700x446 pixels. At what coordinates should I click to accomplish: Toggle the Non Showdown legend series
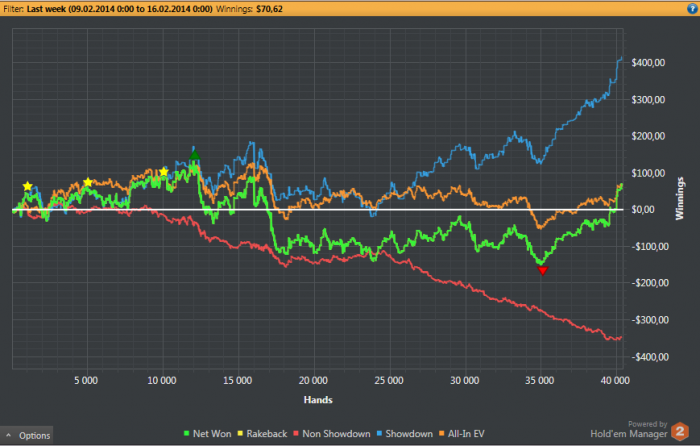coord(332,433)
